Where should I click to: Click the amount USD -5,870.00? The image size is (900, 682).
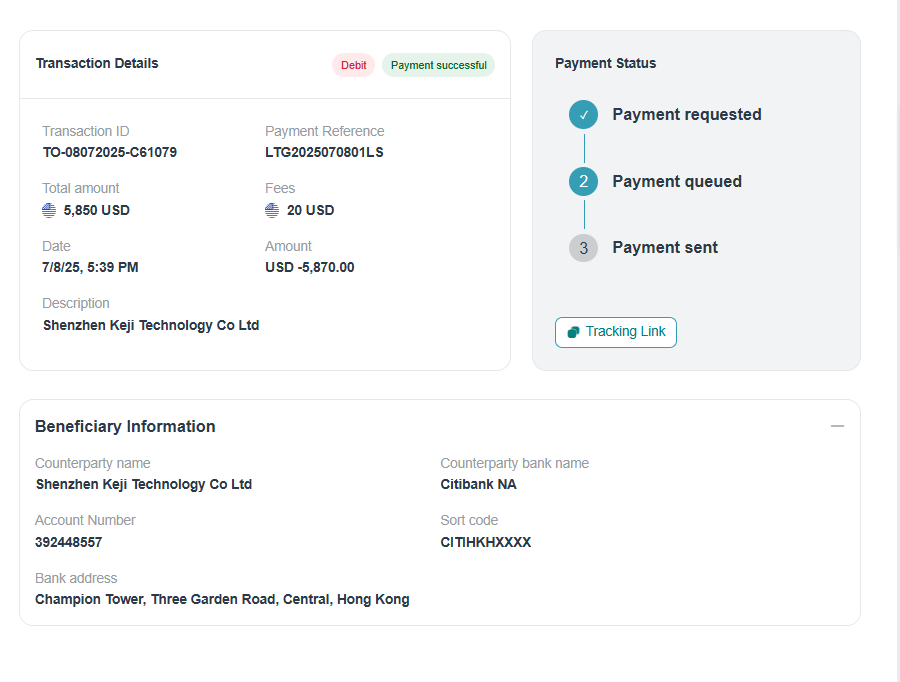pyautogui.click(x=309, y=267)
